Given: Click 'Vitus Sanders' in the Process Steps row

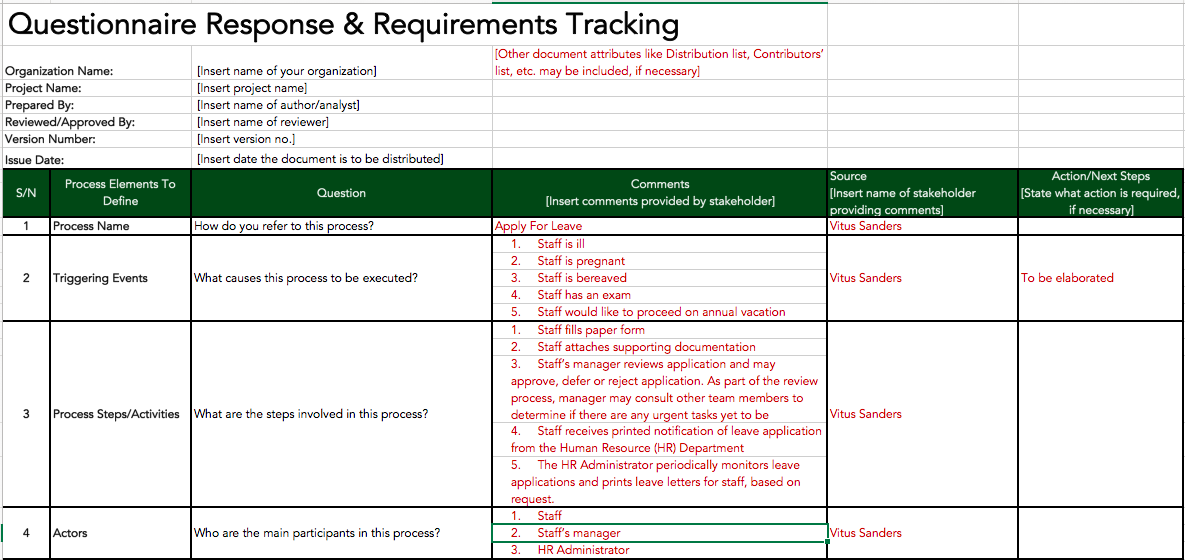Looking at the screenshot, I should (x=923, y=414).
